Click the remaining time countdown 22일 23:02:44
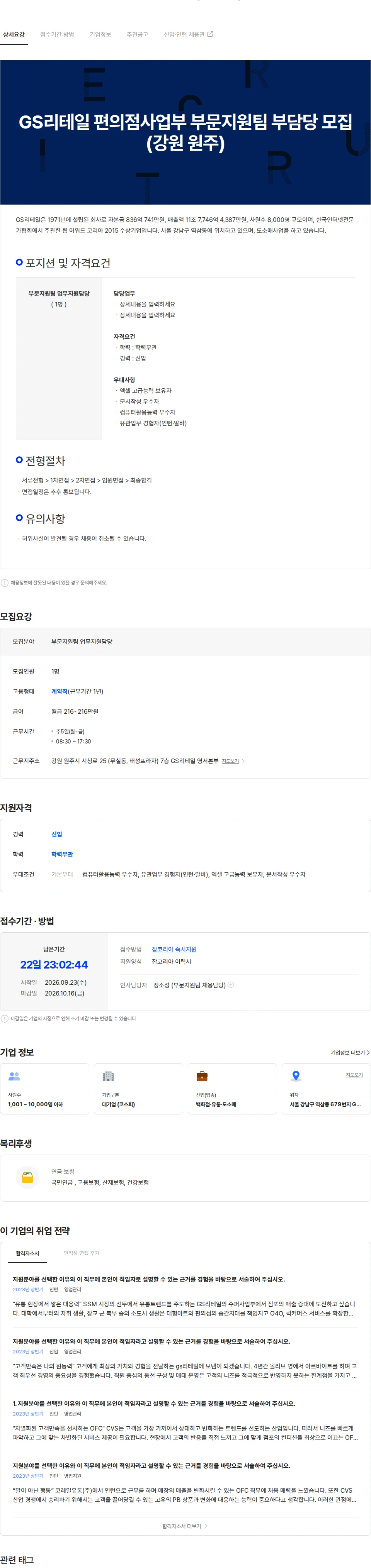Screen dimensions: 371x1568 [54, 965]
